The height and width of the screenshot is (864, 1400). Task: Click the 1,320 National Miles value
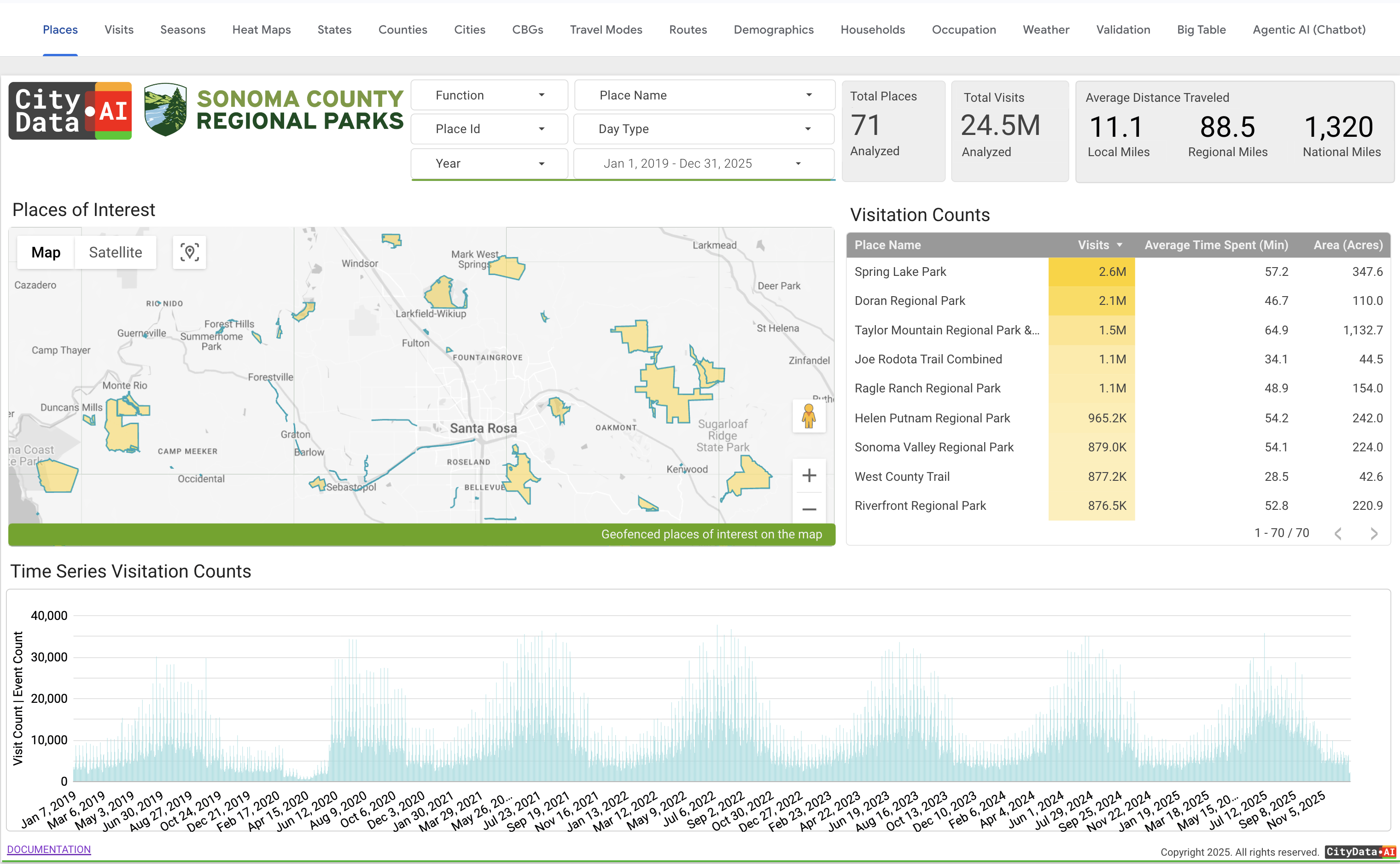coord(1338,127)
